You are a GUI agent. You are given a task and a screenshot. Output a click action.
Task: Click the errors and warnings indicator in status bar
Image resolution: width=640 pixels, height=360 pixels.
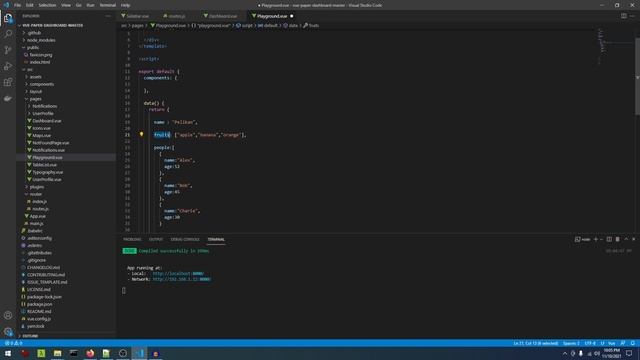pyautogui.click(x=14, y=343)
